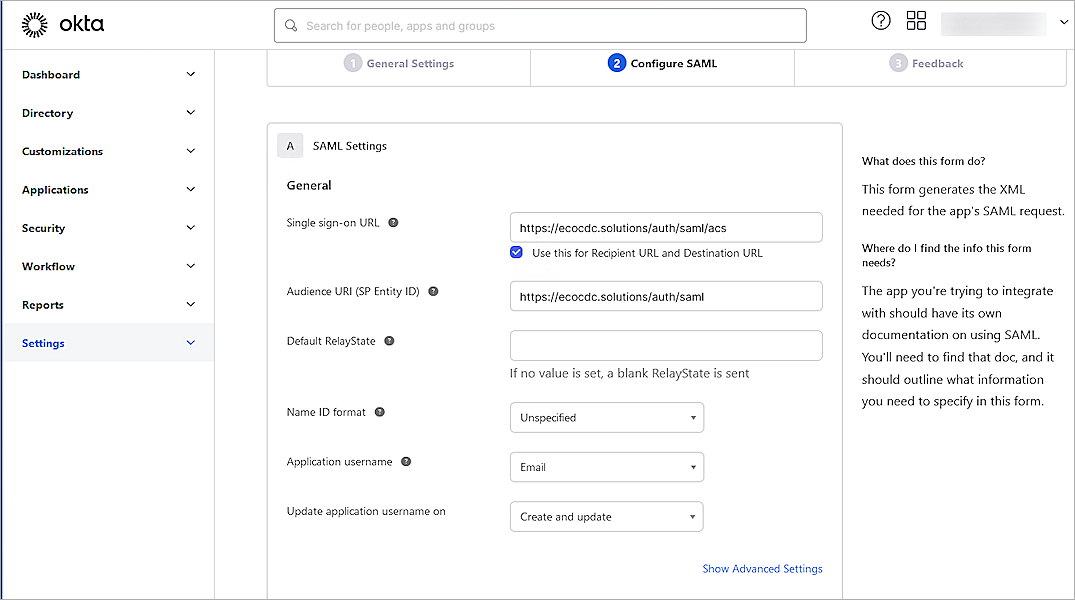Open the help question mark icon
The image size is (1075, 600).
(x=881, y=20)
